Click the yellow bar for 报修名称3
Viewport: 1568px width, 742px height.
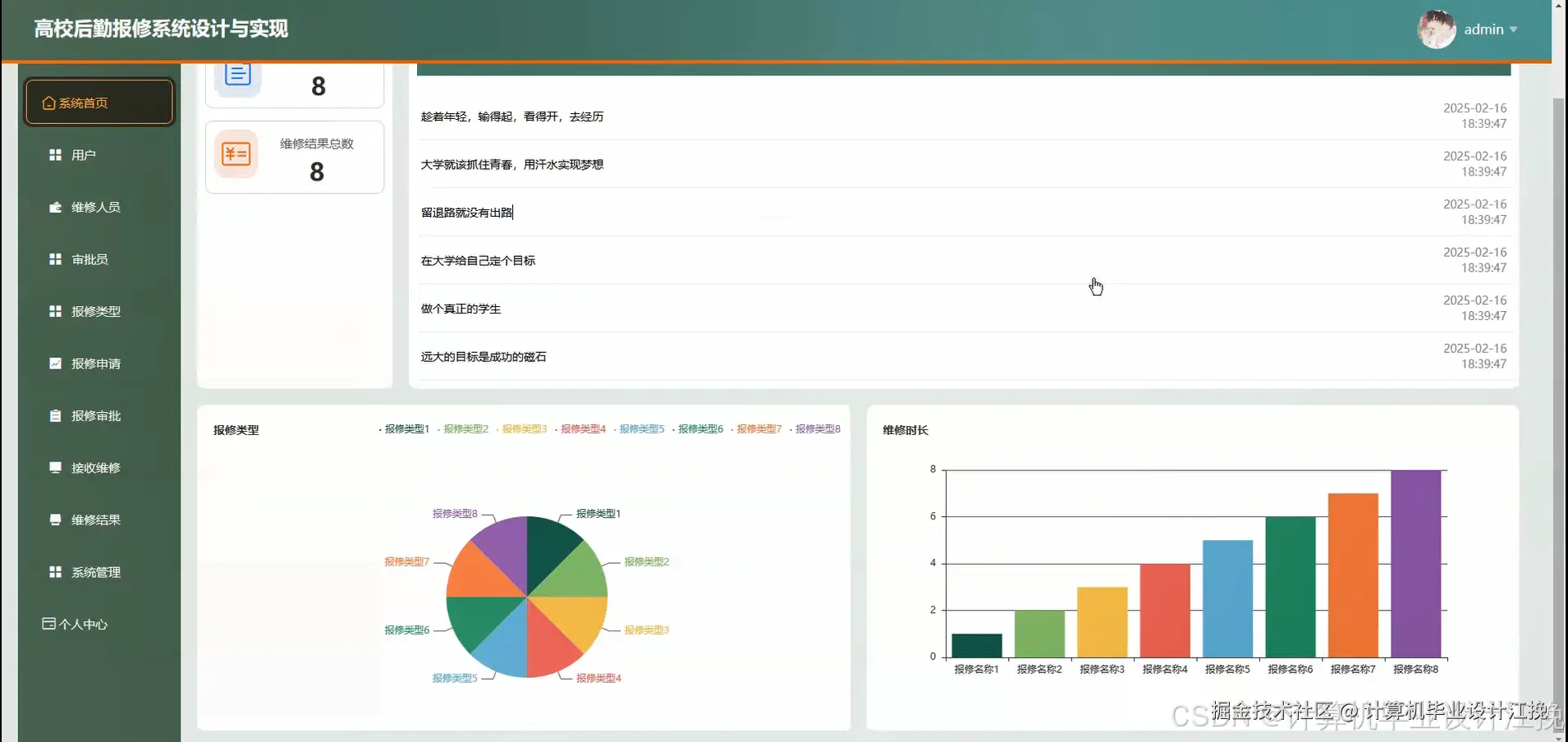(1103, 622)
